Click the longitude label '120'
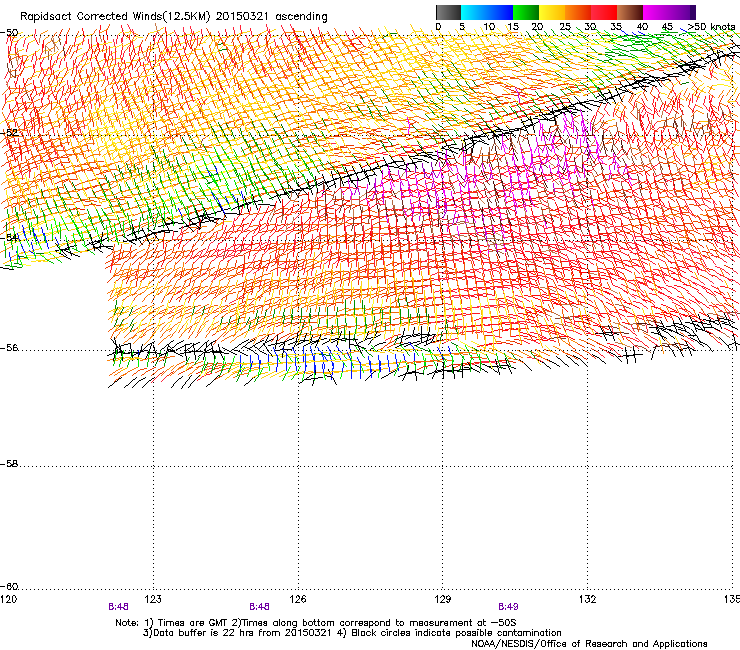 pyautogui.click(x=8, y=599)
